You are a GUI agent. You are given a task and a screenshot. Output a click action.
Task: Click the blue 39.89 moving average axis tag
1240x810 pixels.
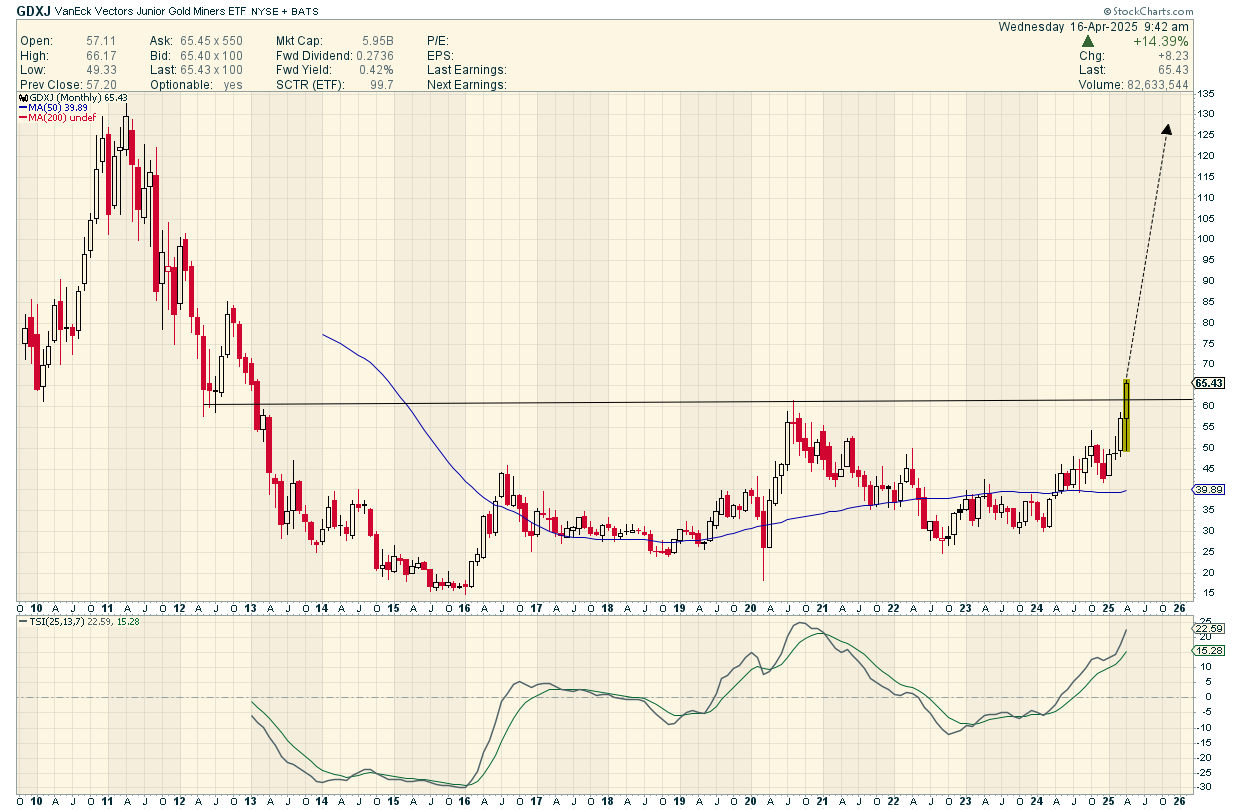point(1208,489)
